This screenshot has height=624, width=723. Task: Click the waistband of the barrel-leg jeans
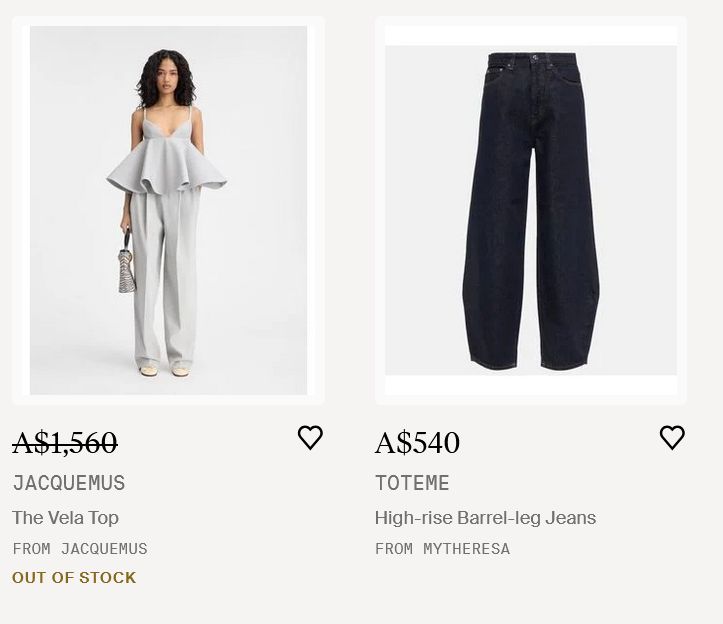(x=531, y=59)
